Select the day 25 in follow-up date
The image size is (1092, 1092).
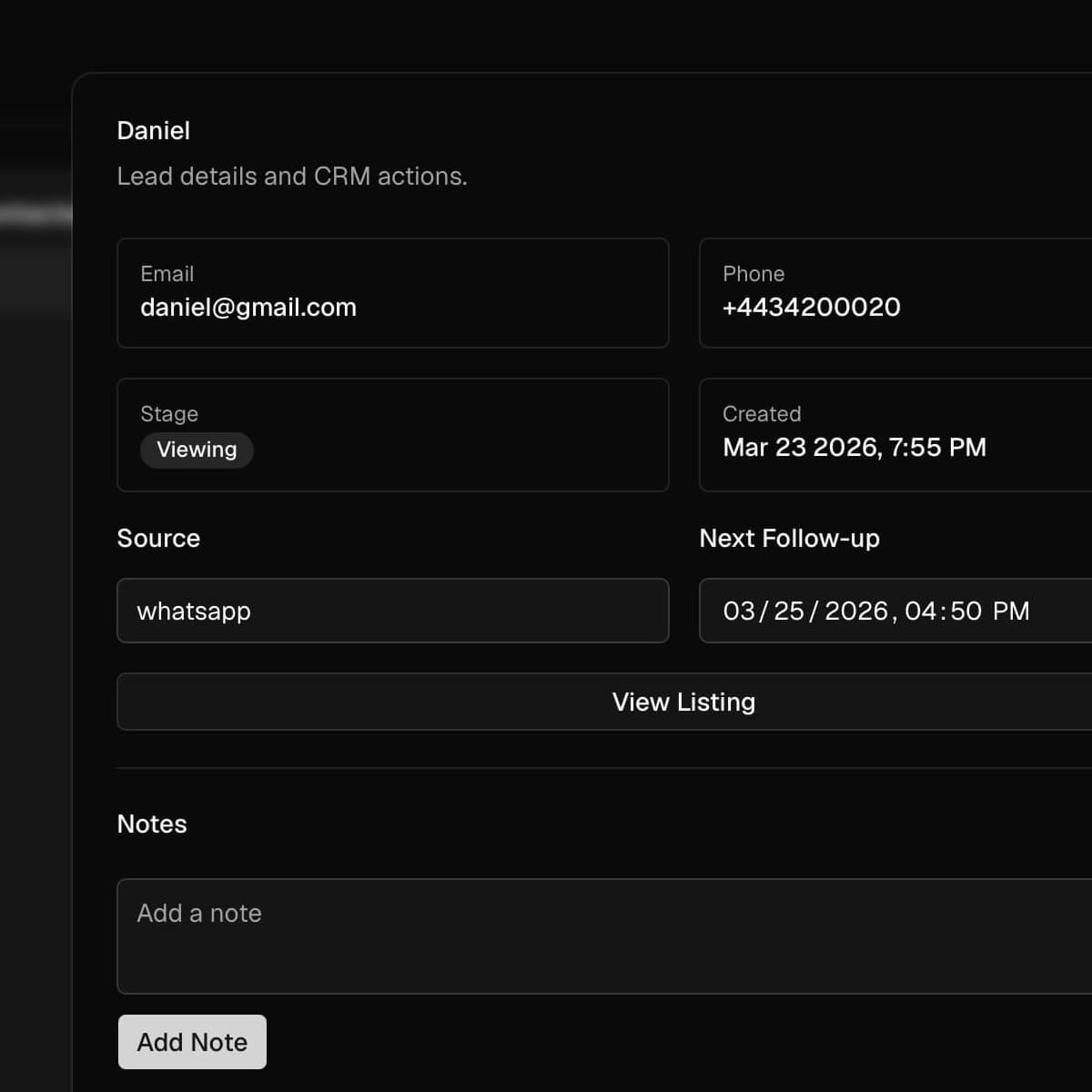coord(789,611)
